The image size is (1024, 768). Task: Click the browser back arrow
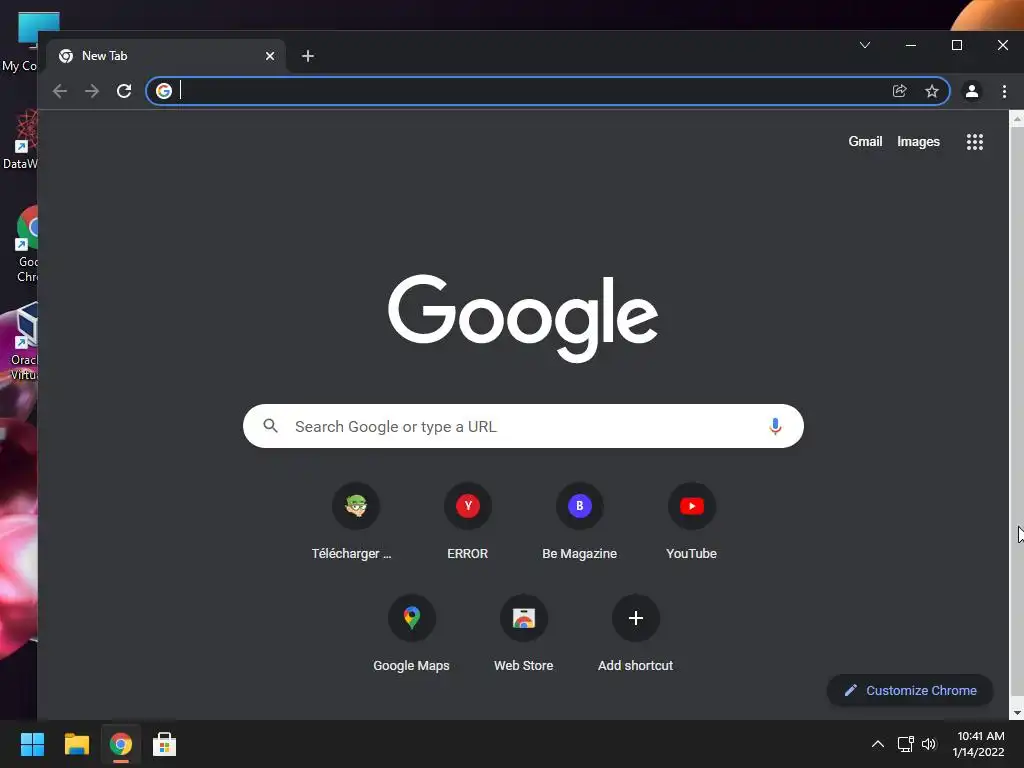click(x=60, y=91)
